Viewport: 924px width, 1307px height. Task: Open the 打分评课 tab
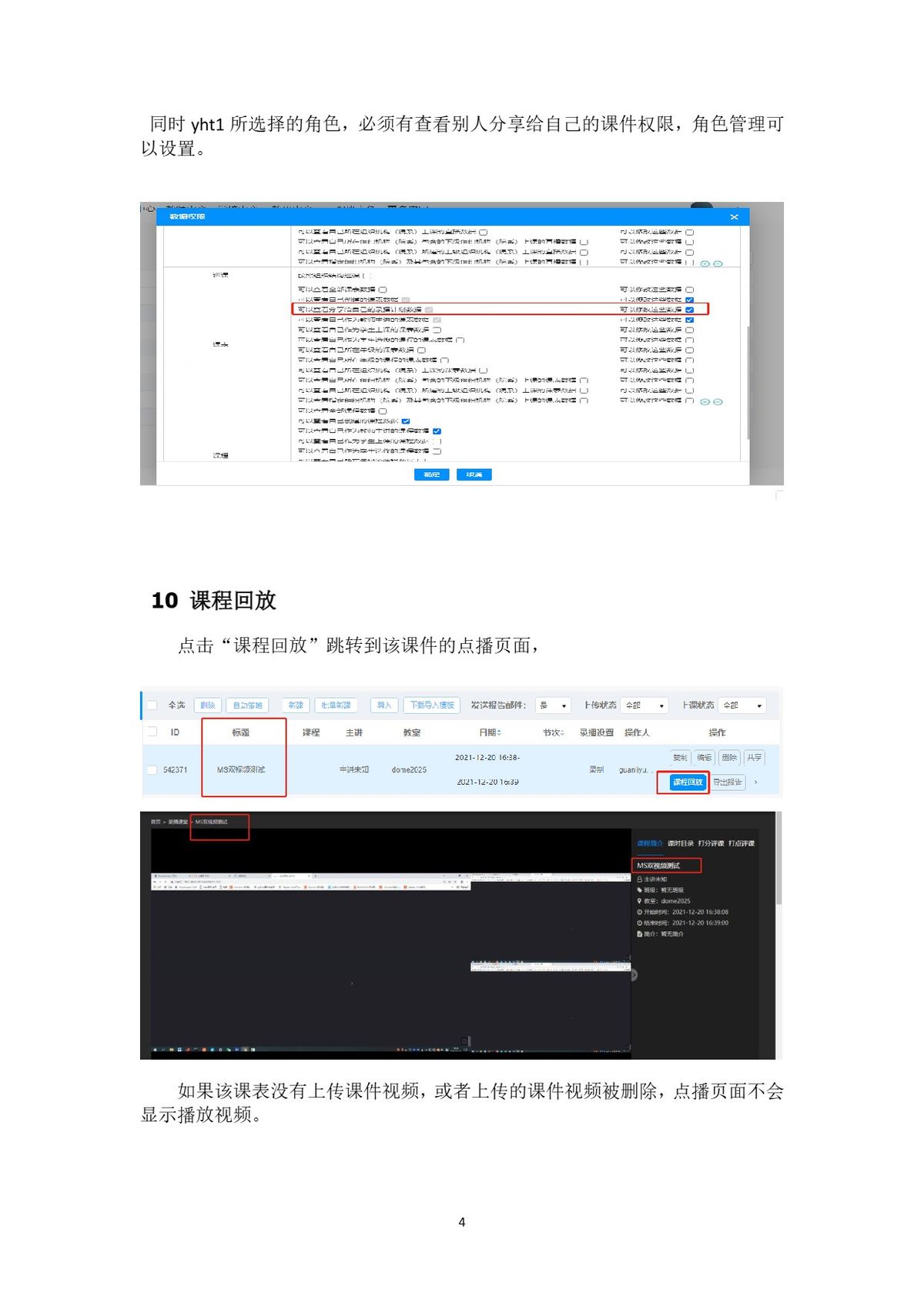click(711, 843)
